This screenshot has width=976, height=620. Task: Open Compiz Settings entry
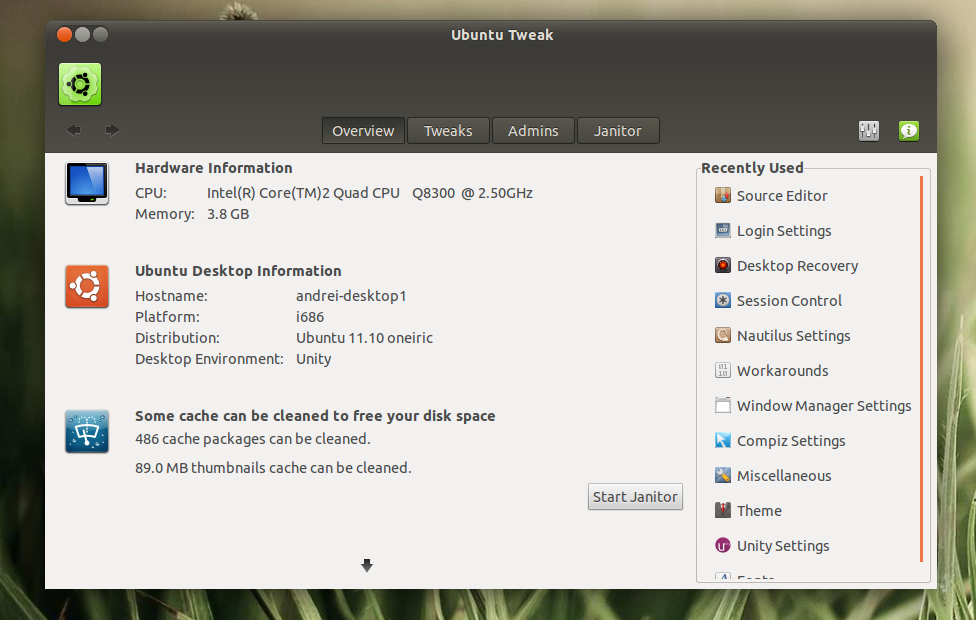[x=791, y=441]
